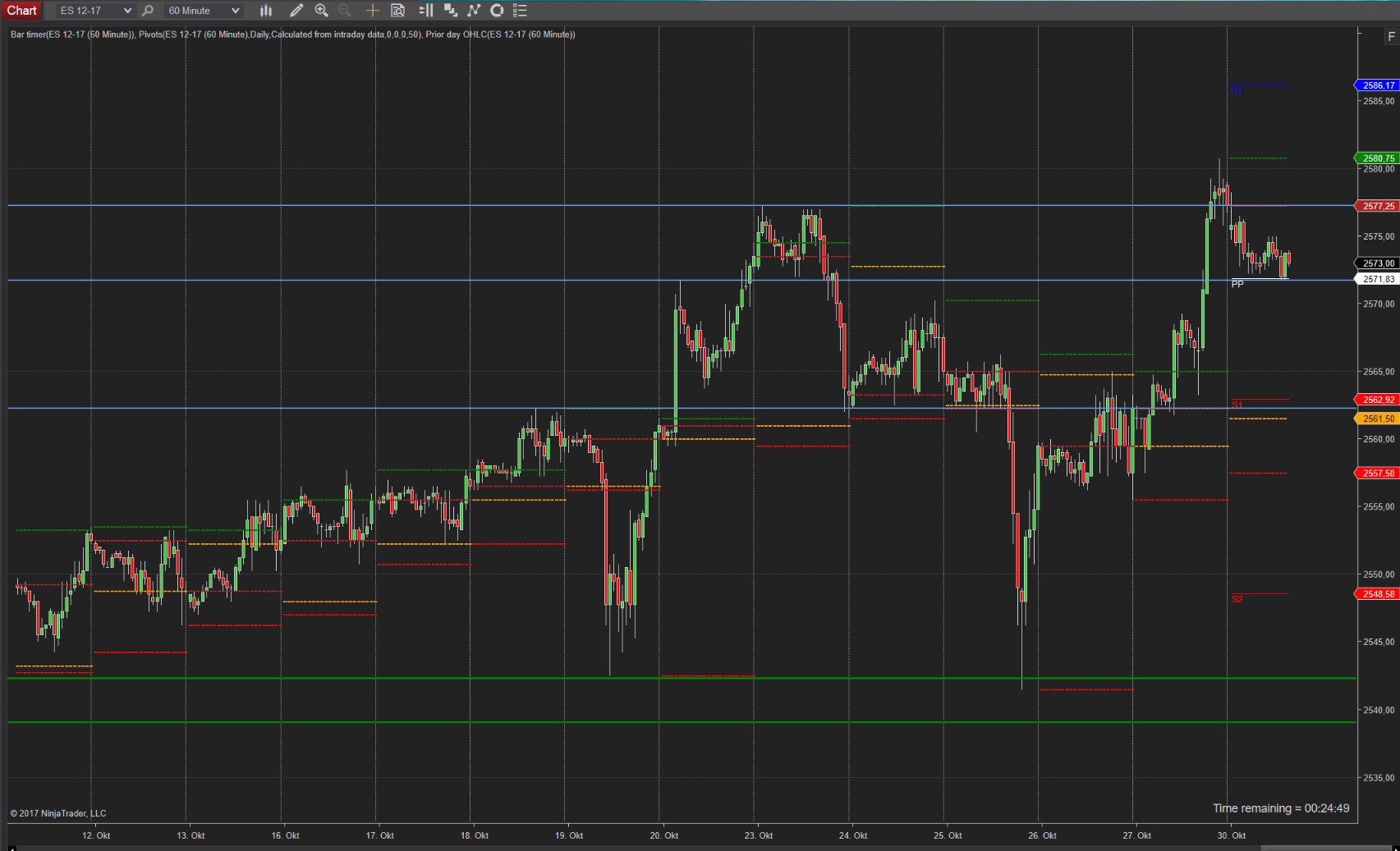Click the PP pivot label
This screenshot has height=851, width=1400.
[x=1237, y=284]
